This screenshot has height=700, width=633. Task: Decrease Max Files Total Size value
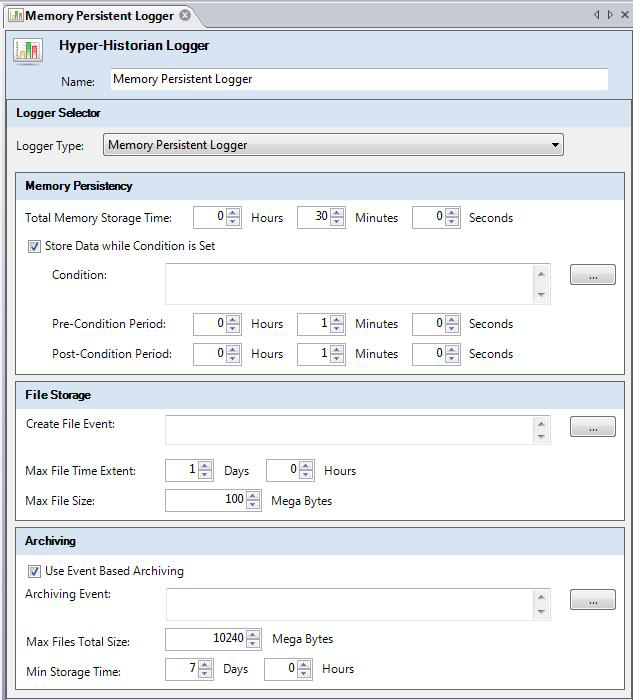253,644
